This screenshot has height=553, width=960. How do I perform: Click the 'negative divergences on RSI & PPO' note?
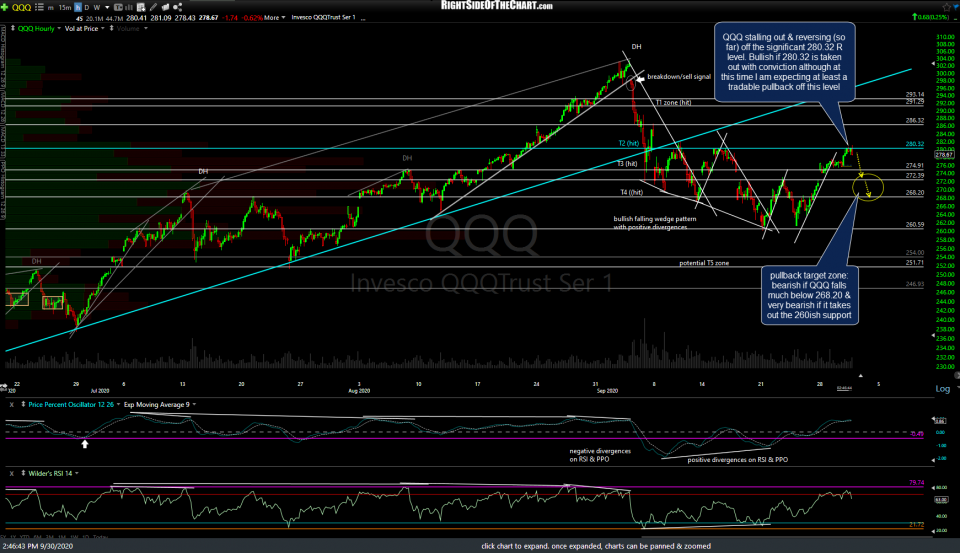(x=600, y=455)
